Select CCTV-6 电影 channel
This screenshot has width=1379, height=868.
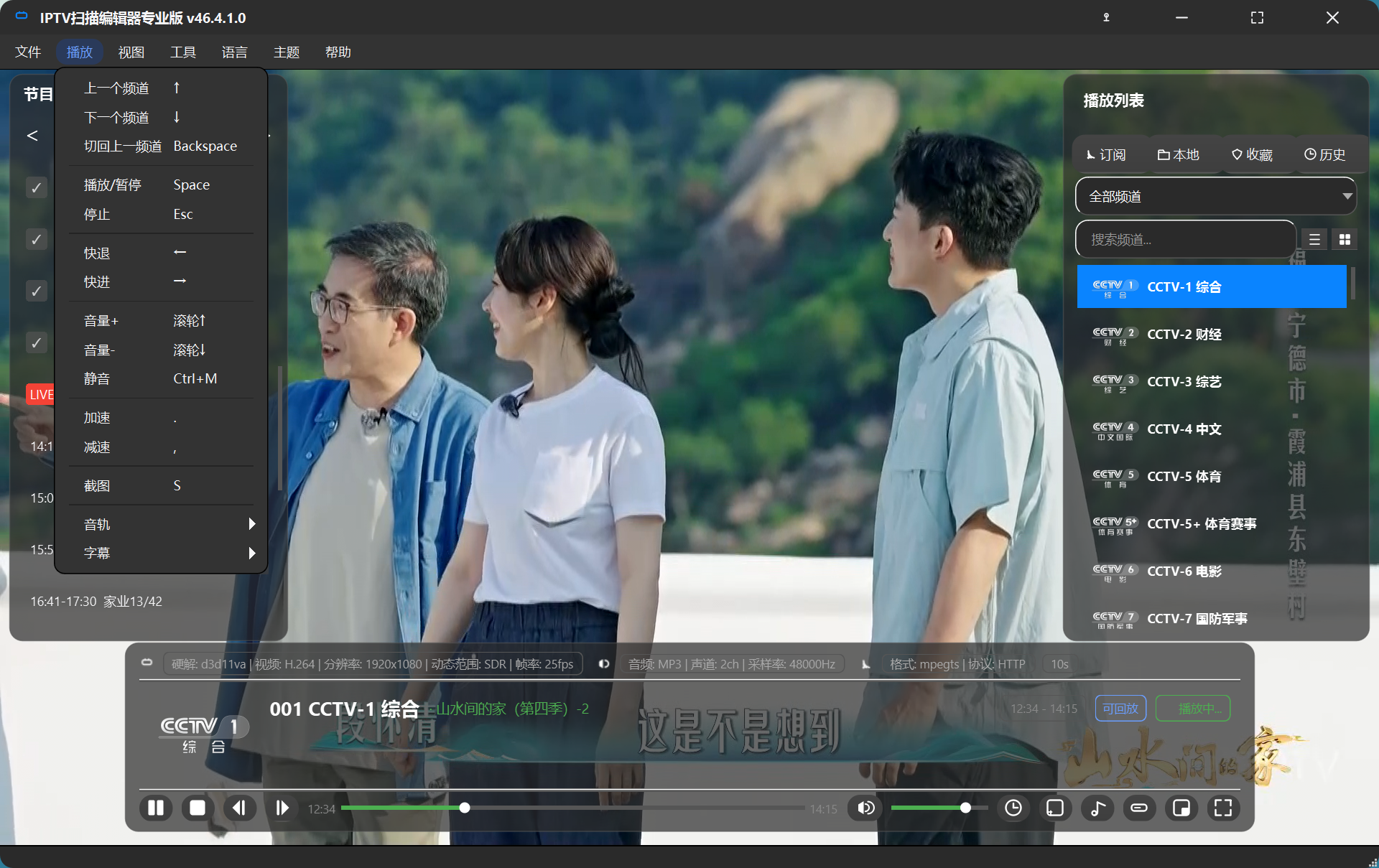click(1212, 571)
